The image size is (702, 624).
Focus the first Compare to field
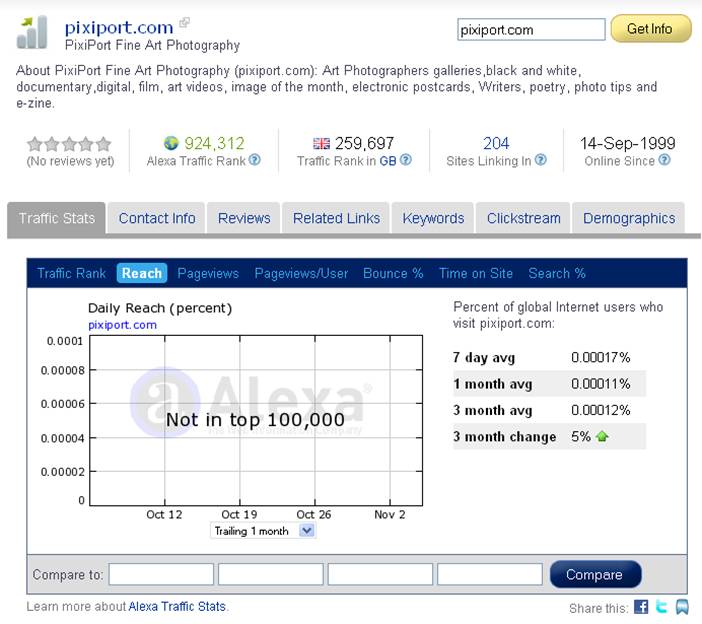pyautogui.click(x=161, y=574)
